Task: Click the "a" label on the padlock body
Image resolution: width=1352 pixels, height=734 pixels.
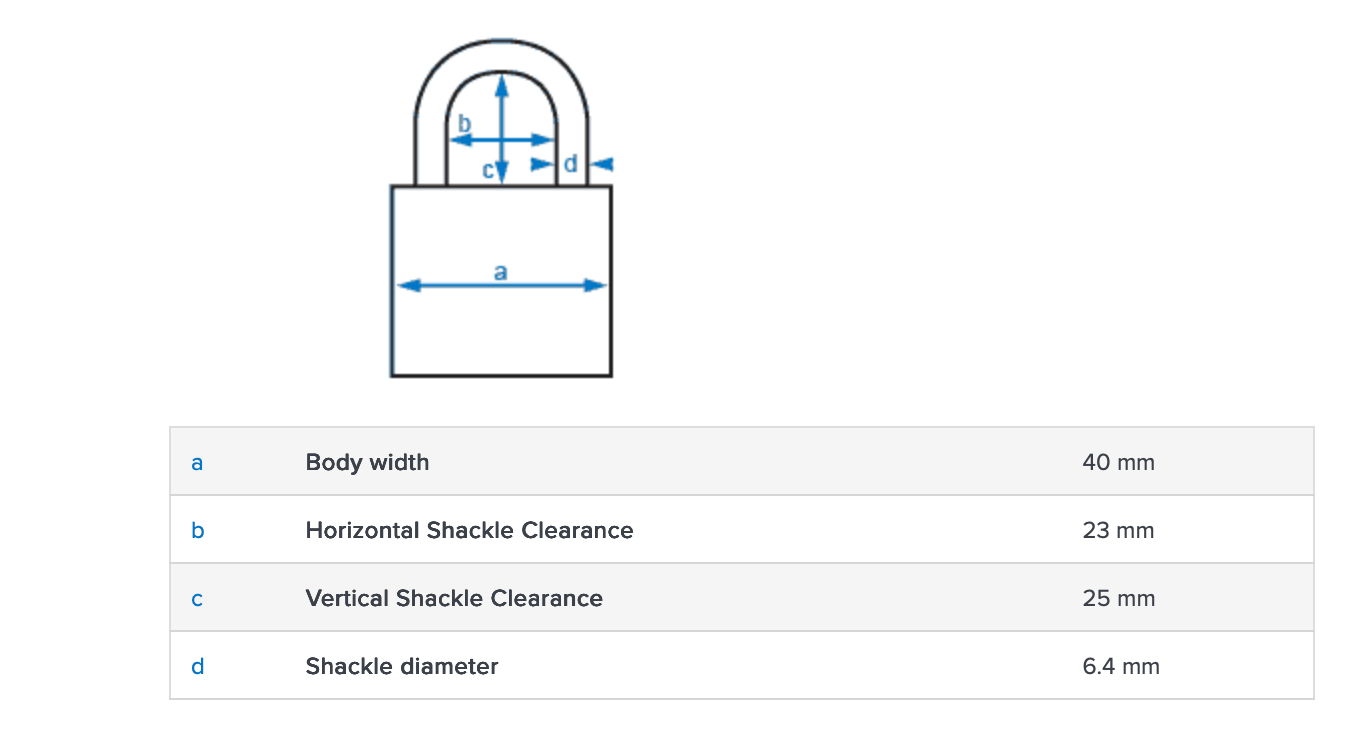Action: pos(501,271)
